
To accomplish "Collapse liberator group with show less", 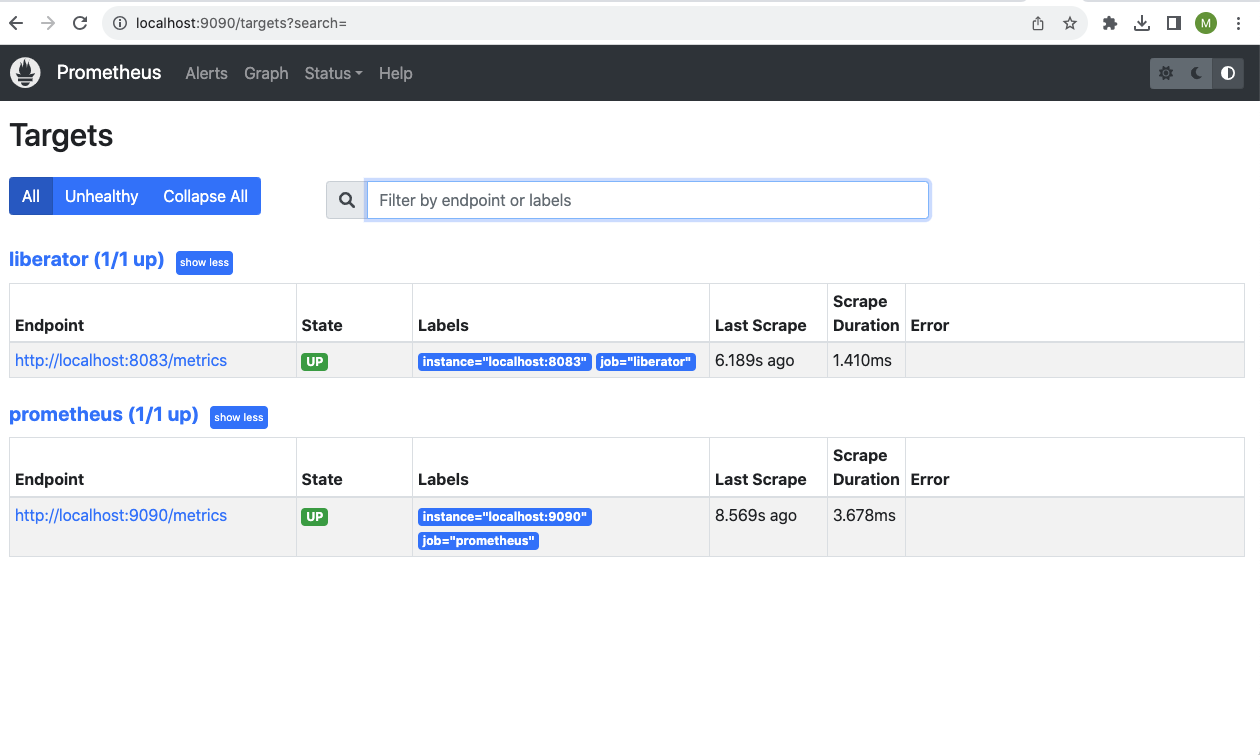I will [x=204, y=262].
